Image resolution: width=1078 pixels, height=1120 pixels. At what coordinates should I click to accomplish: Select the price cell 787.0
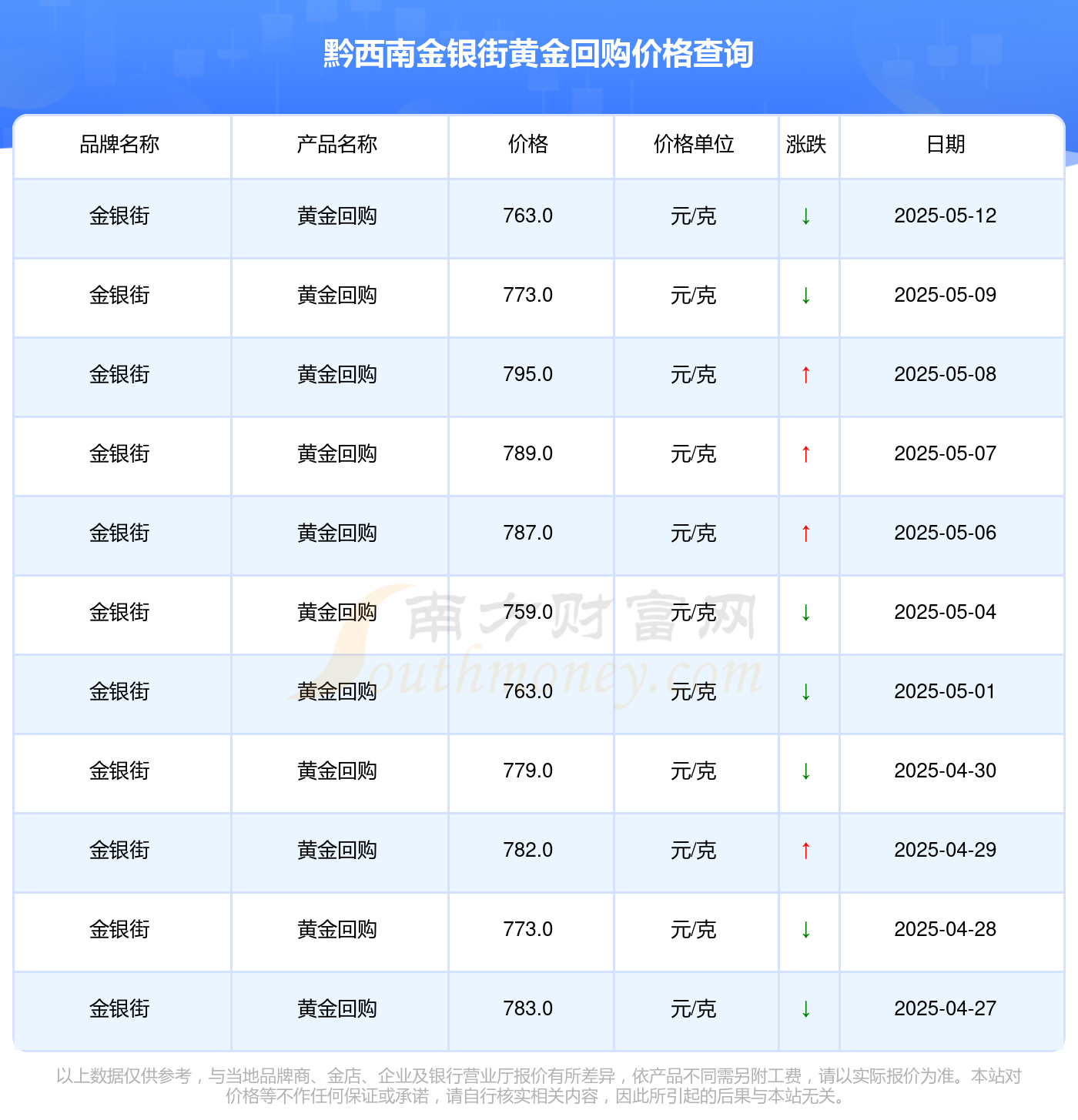528,533
